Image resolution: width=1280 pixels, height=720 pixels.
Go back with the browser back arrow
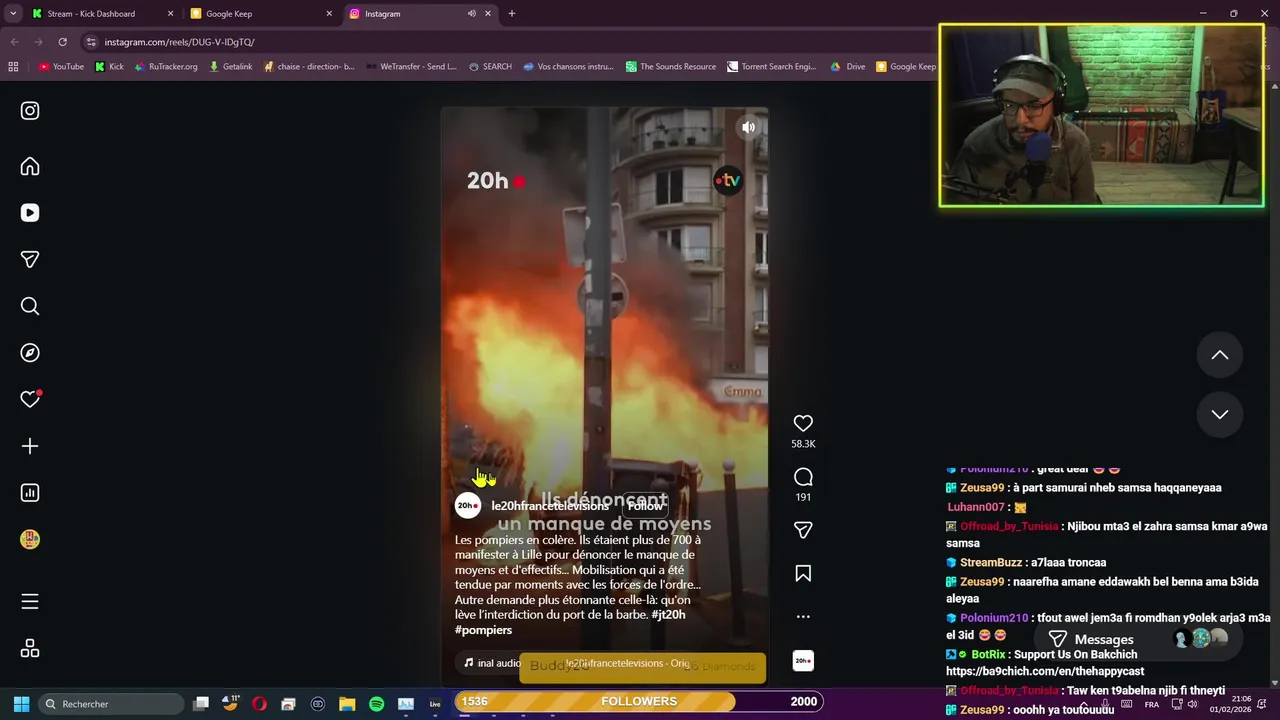(x=14, y=42)
